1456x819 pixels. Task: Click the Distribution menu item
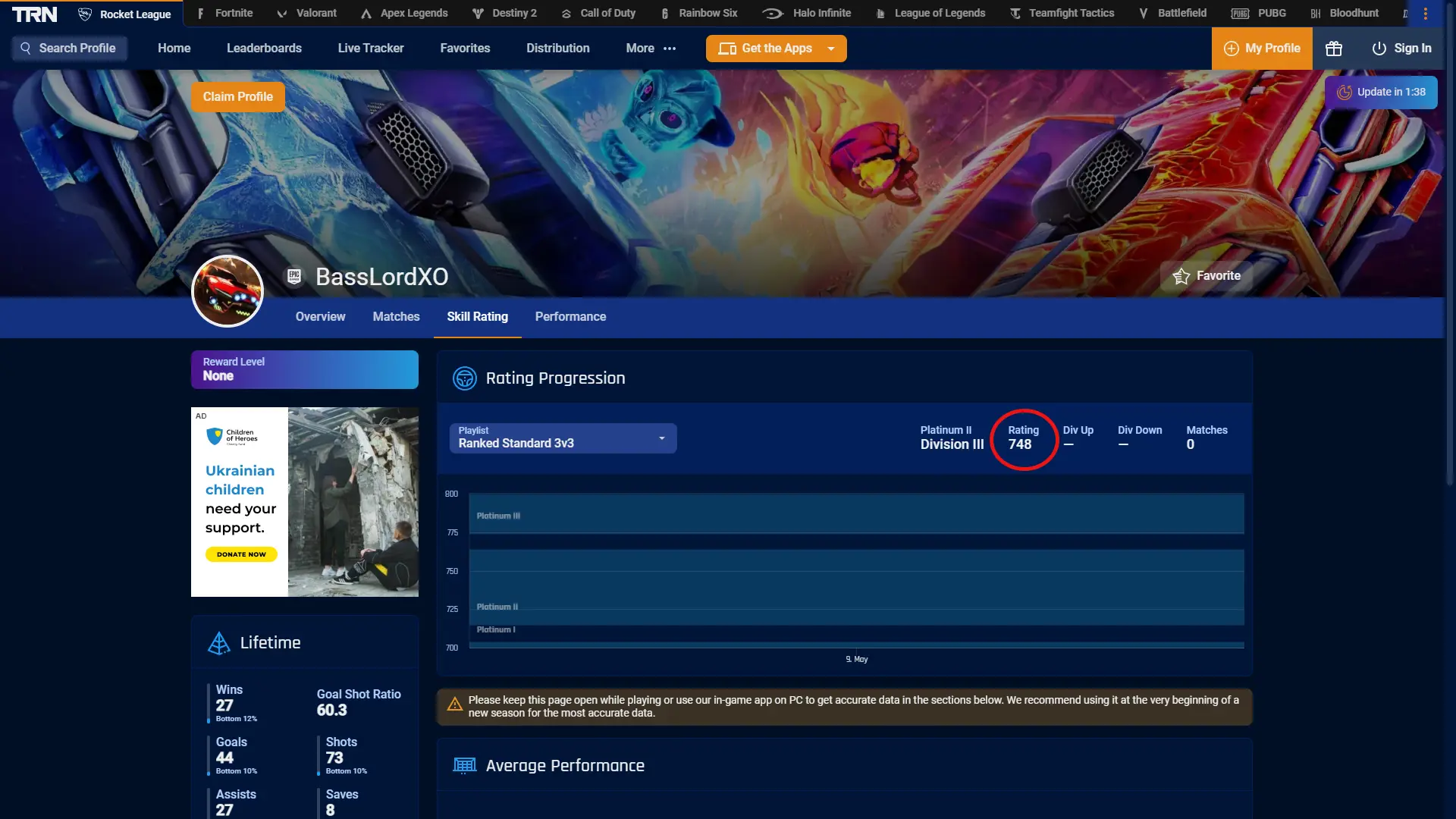(557, 48)
